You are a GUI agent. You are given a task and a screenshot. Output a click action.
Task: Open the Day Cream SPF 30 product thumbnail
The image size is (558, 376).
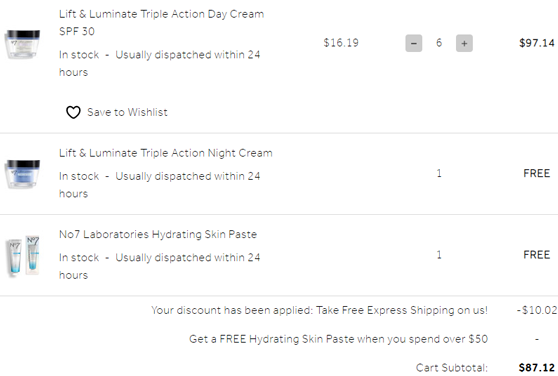tap(22, 44)
